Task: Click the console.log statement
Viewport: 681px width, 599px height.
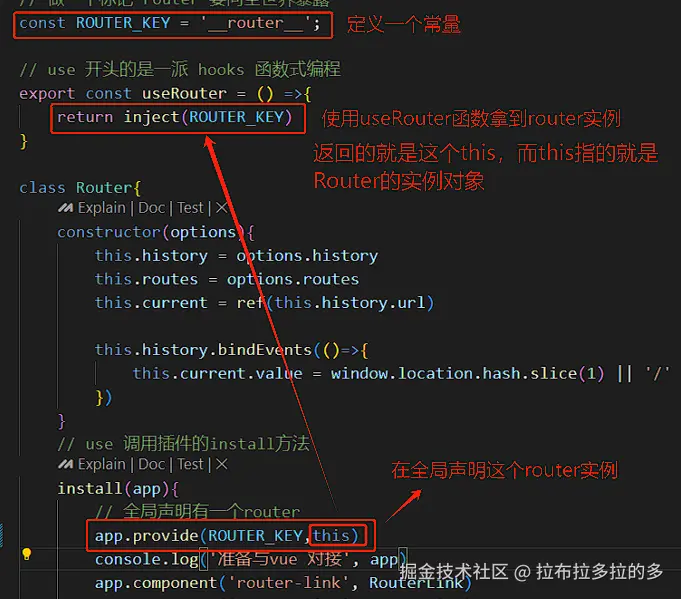Action: pyautogui.click(x=251, y=559)
